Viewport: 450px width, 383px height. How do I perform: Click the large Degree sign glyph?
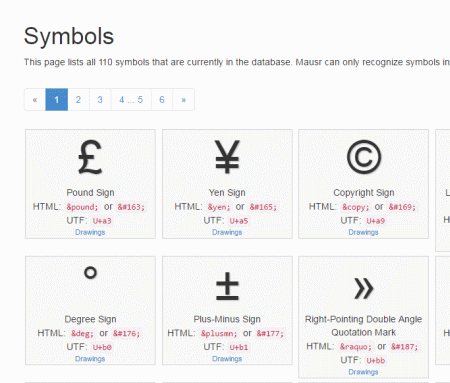(x=90, y=273)
